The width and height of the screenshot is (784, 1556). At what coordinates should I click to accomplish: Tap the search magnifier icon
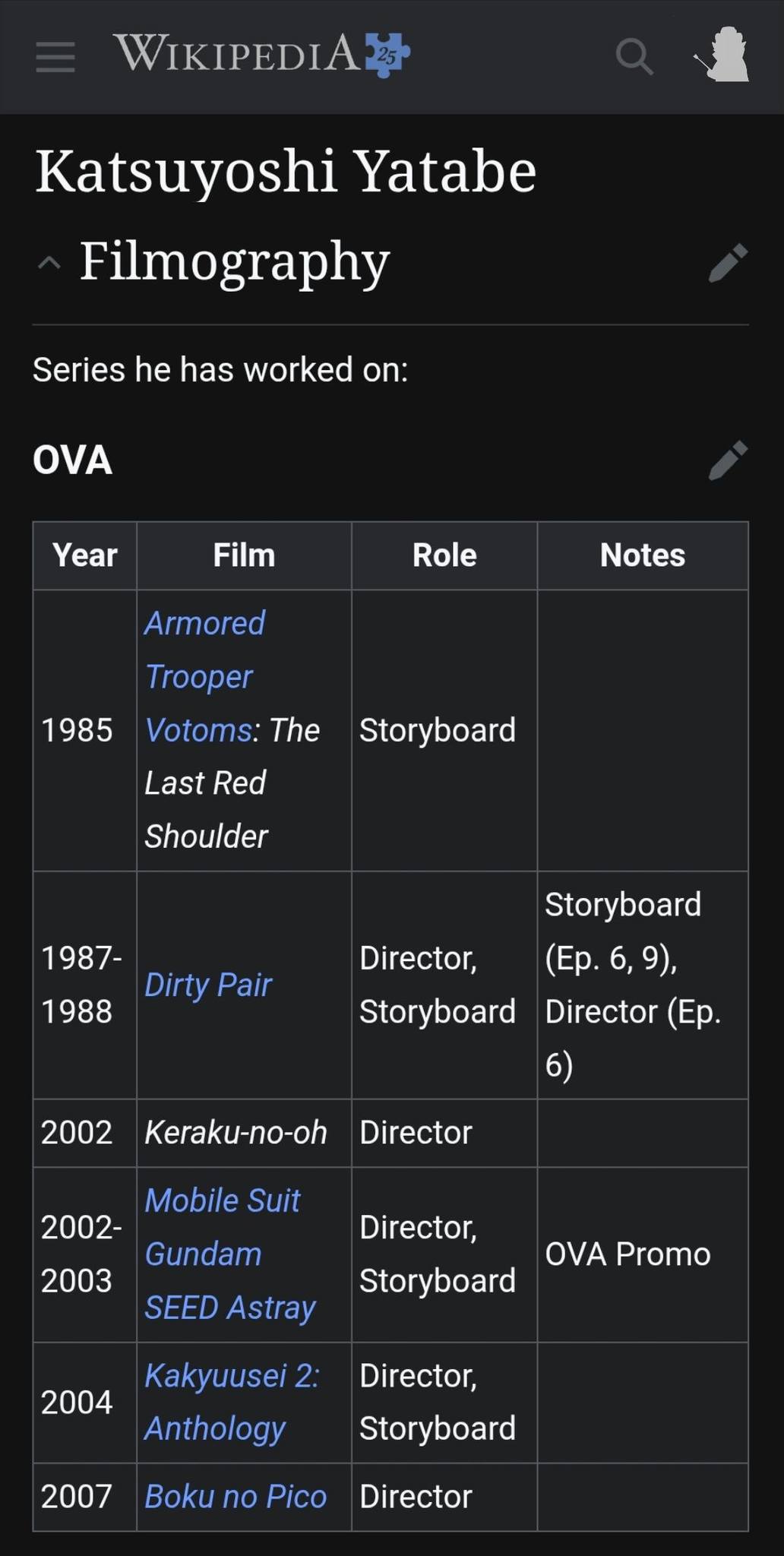634,57
